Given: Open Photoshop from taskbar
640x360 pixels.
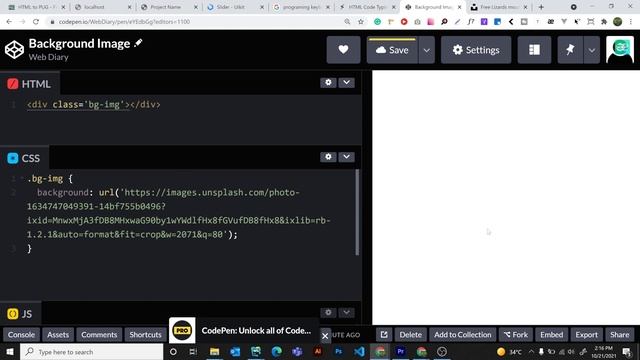Looking at the screenshot, I should [338, 351].
